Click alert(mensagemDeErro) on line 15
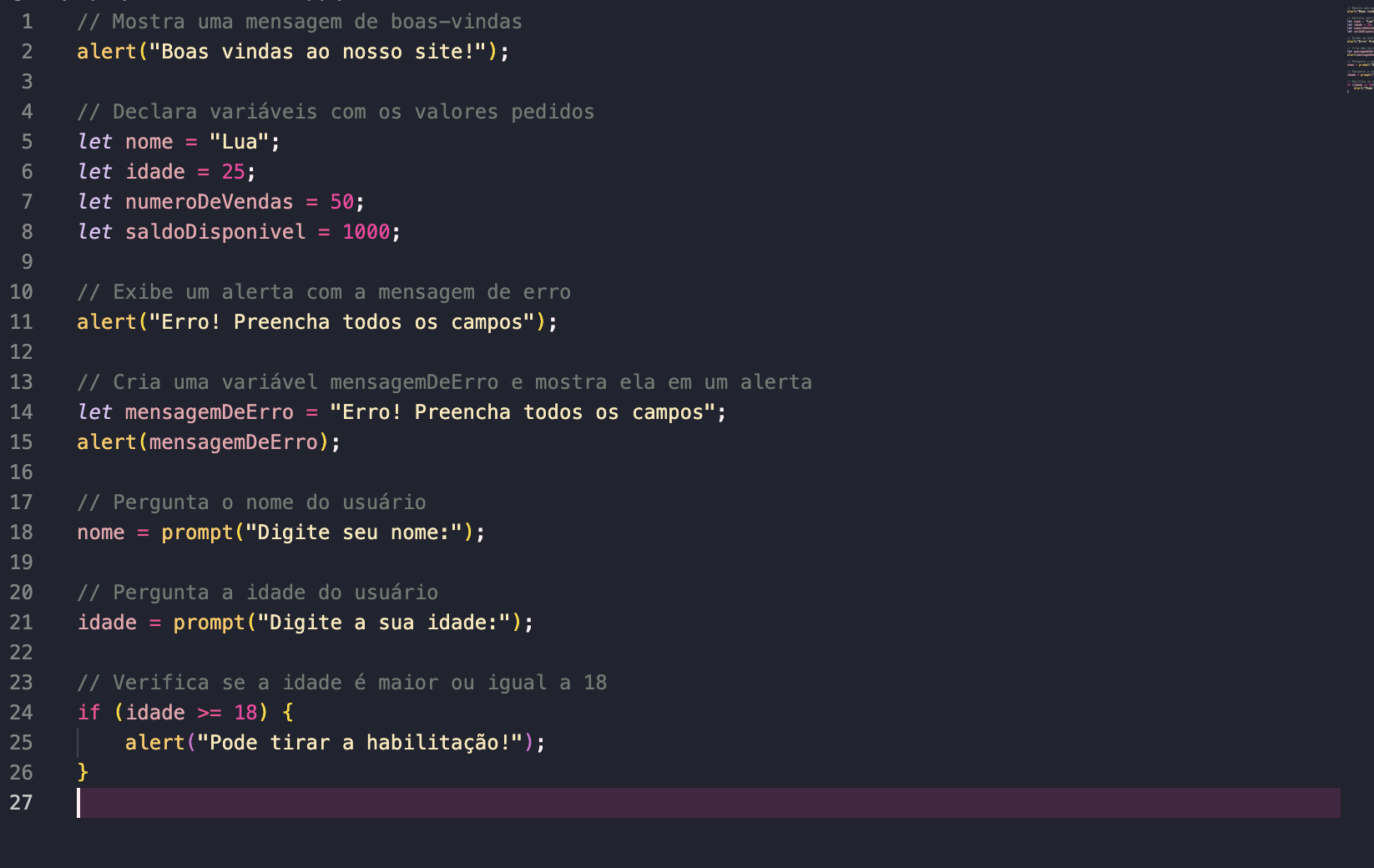The height and width of the screenshot is (868, 1374). (x=203, y=442)
